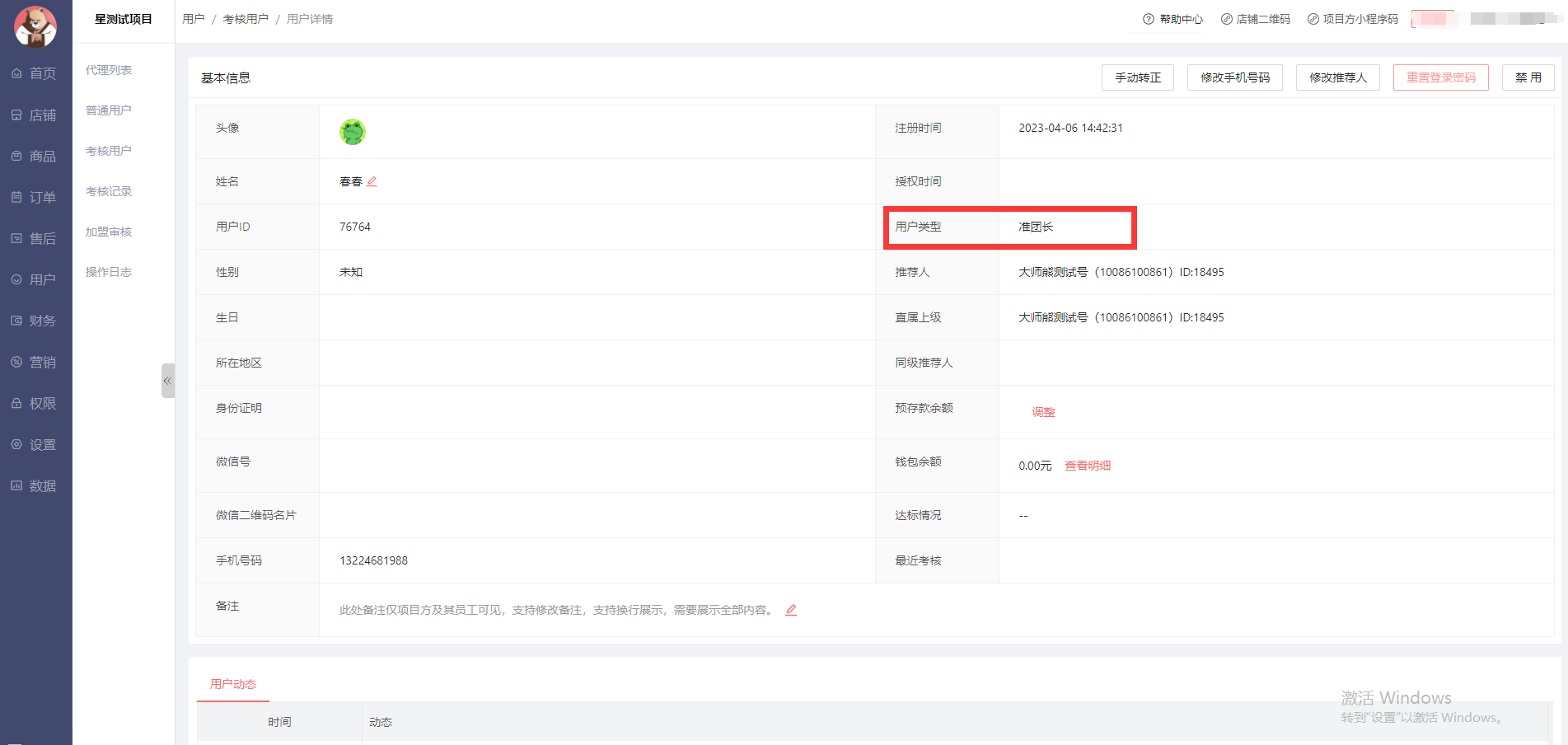Click the edit pencil icon beside the remark text
Image resolution: width=1568 pixels, height=745 pixels.
791,610
